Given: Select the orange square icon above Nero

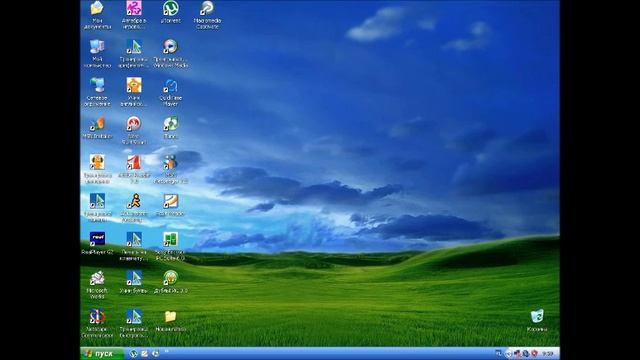Looking at the screenshot, I should coord(133,85).
